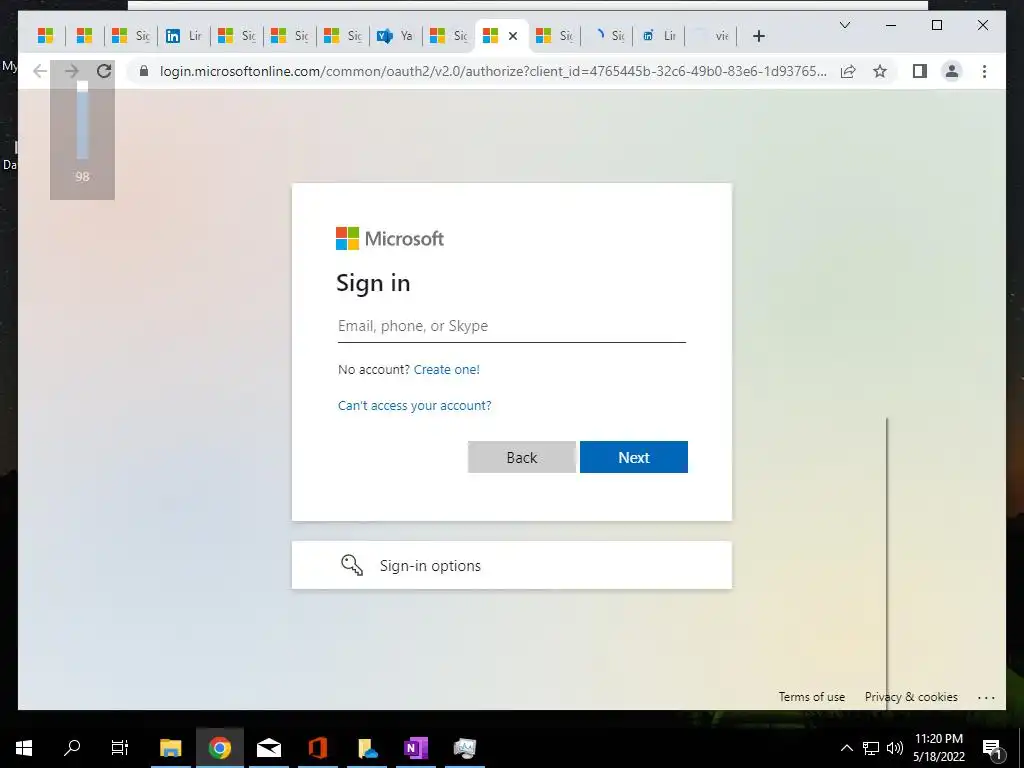
Task: Click the Back button
Action: (522, 457)
